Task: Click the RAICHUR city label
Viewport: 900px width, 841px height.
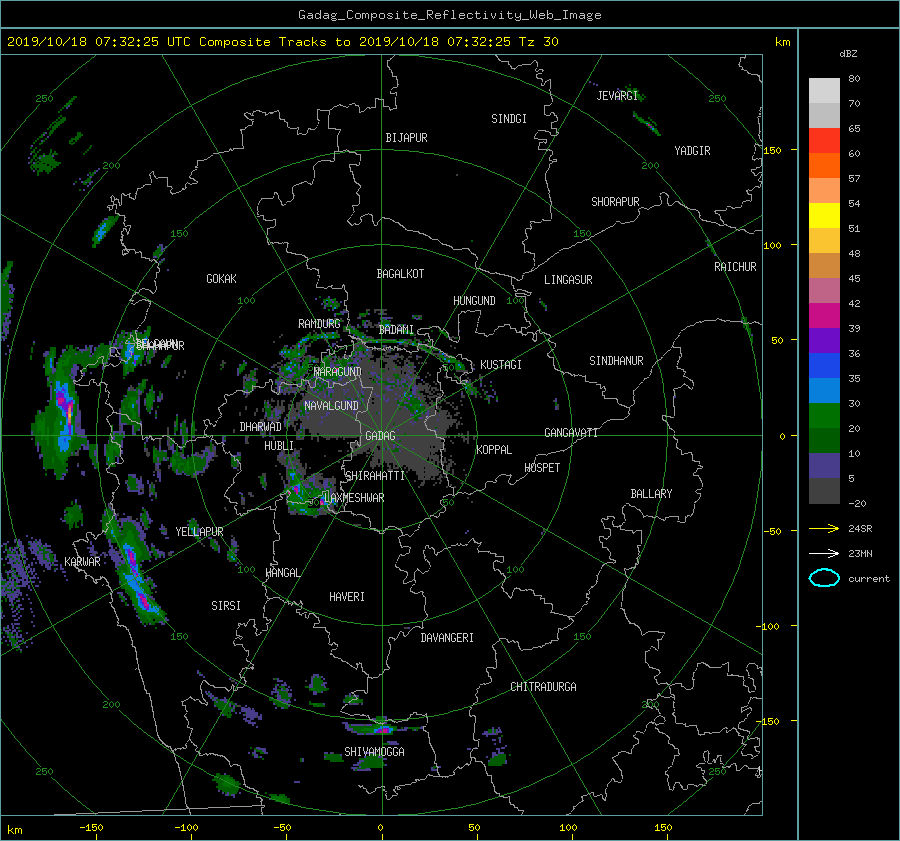Action: point(735,267)
